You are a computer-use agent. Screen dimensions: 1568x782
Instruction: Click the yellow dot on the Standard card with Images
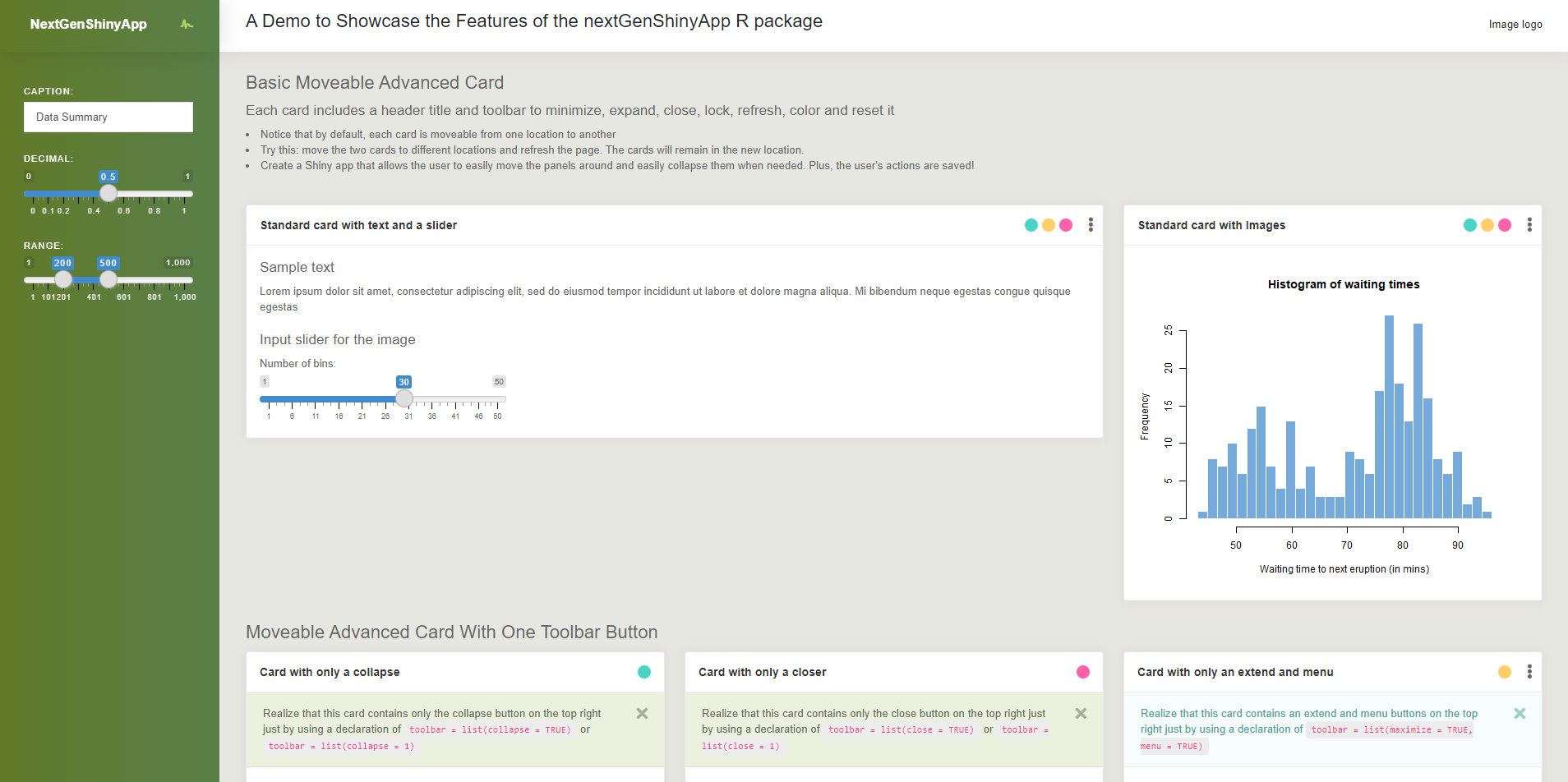(x=1487, y=225)
